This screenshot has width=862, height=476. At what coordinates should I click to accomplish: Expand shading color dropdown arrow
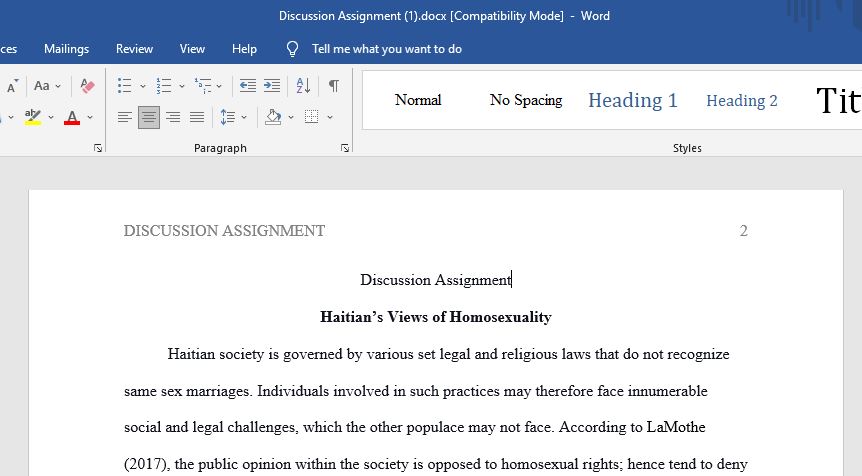291,117
